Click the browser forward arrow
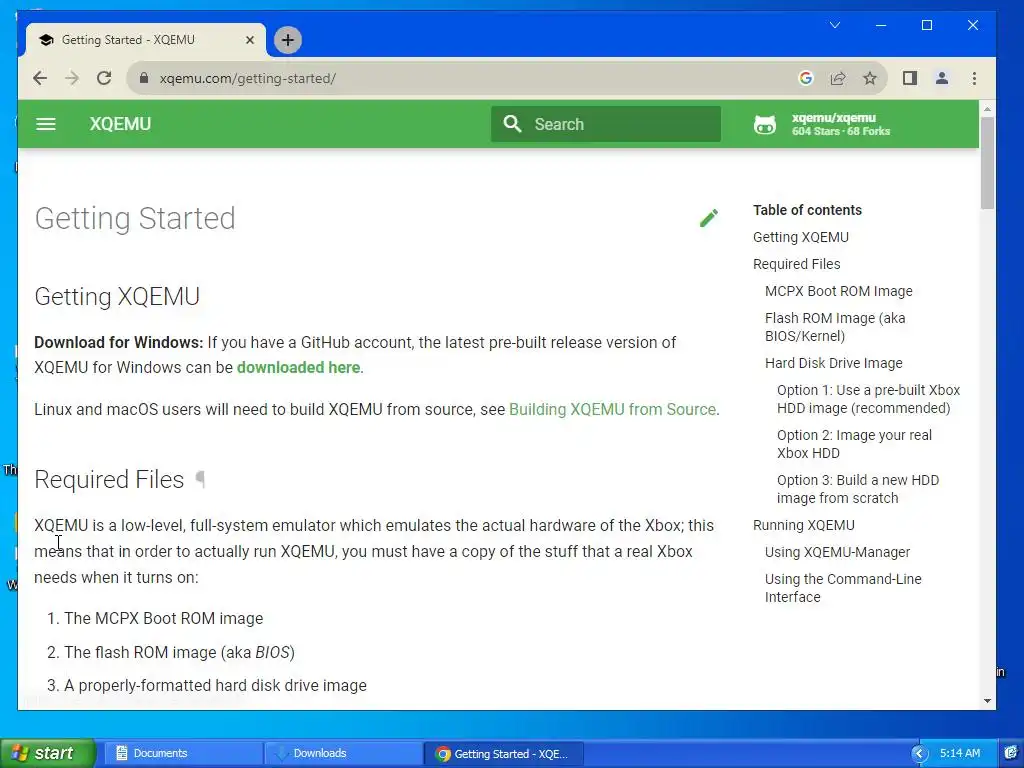 (x=72, y=78)
